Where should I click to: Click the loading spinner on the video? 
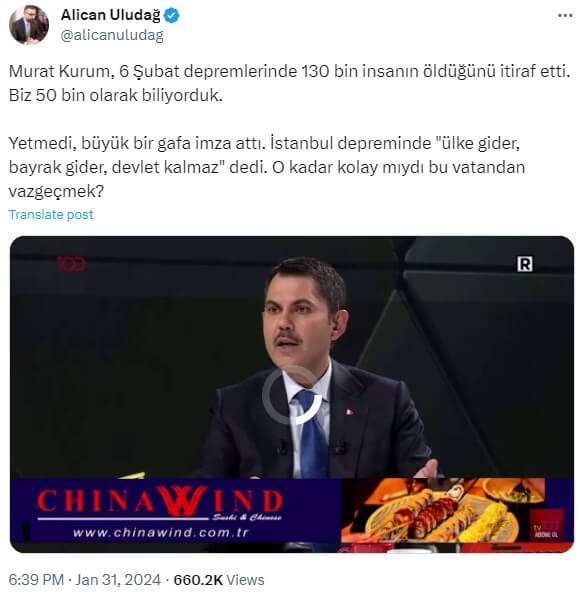pos(292,394)
